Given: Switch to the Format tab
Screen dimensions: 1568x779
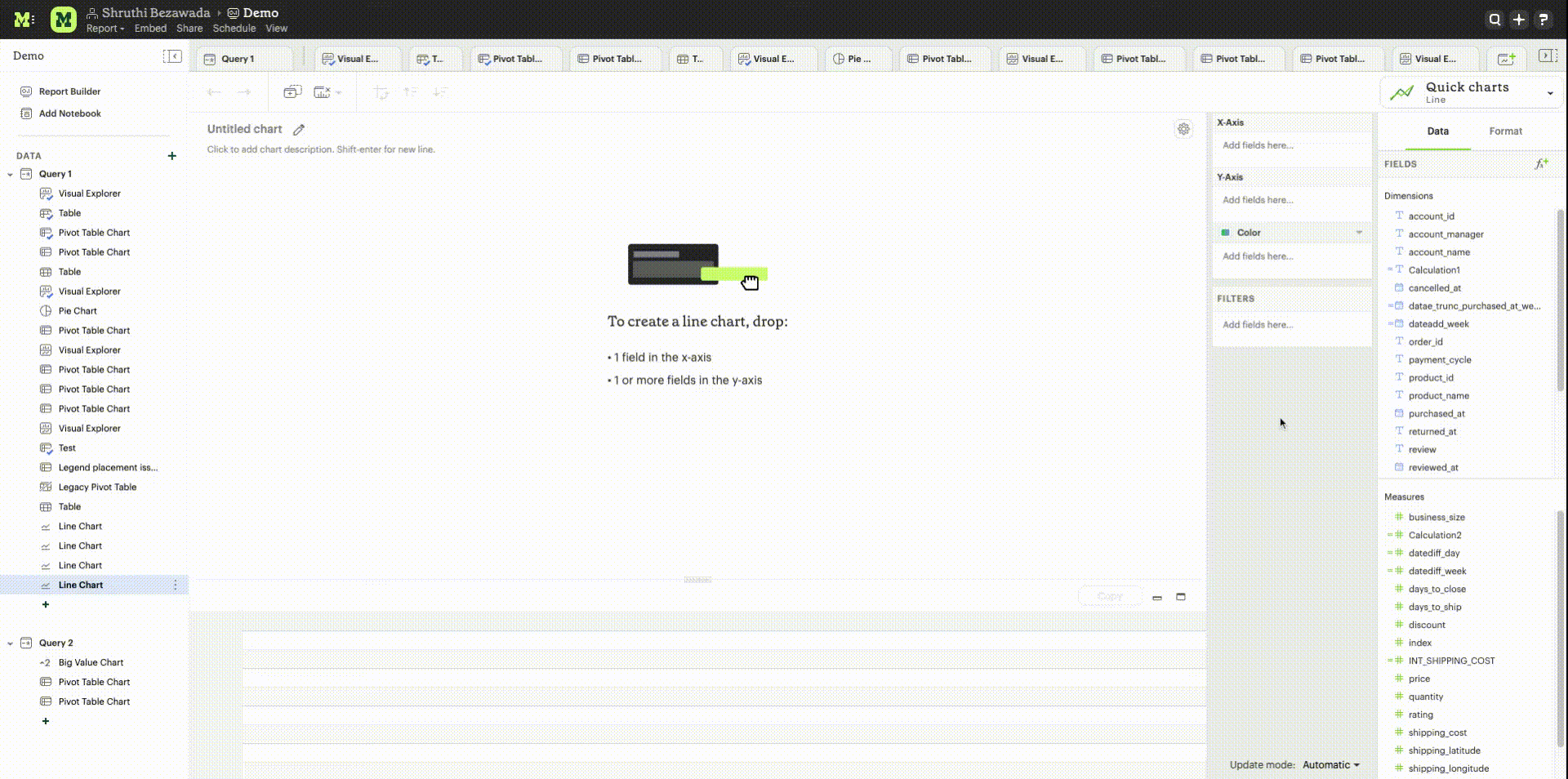Looking at the screenshot, I should (x=1505, y=131).
